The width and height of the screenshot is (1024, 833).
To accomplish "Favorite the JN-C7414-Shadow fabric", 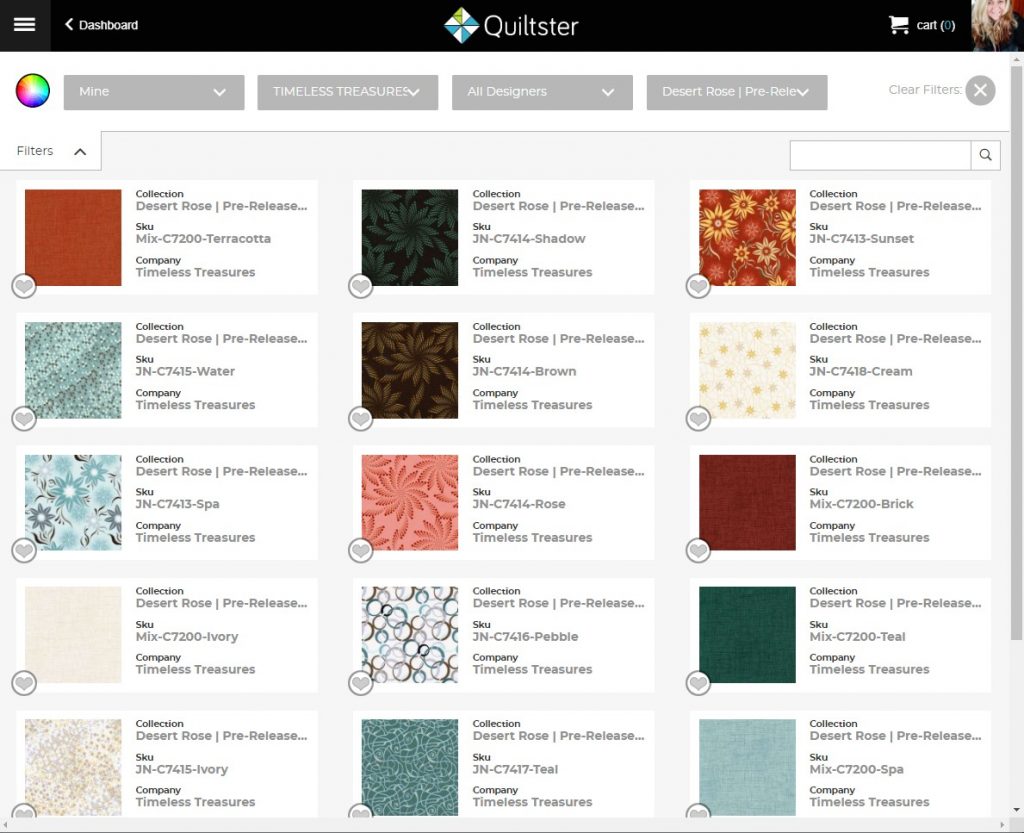I will [x=360, y=286].
